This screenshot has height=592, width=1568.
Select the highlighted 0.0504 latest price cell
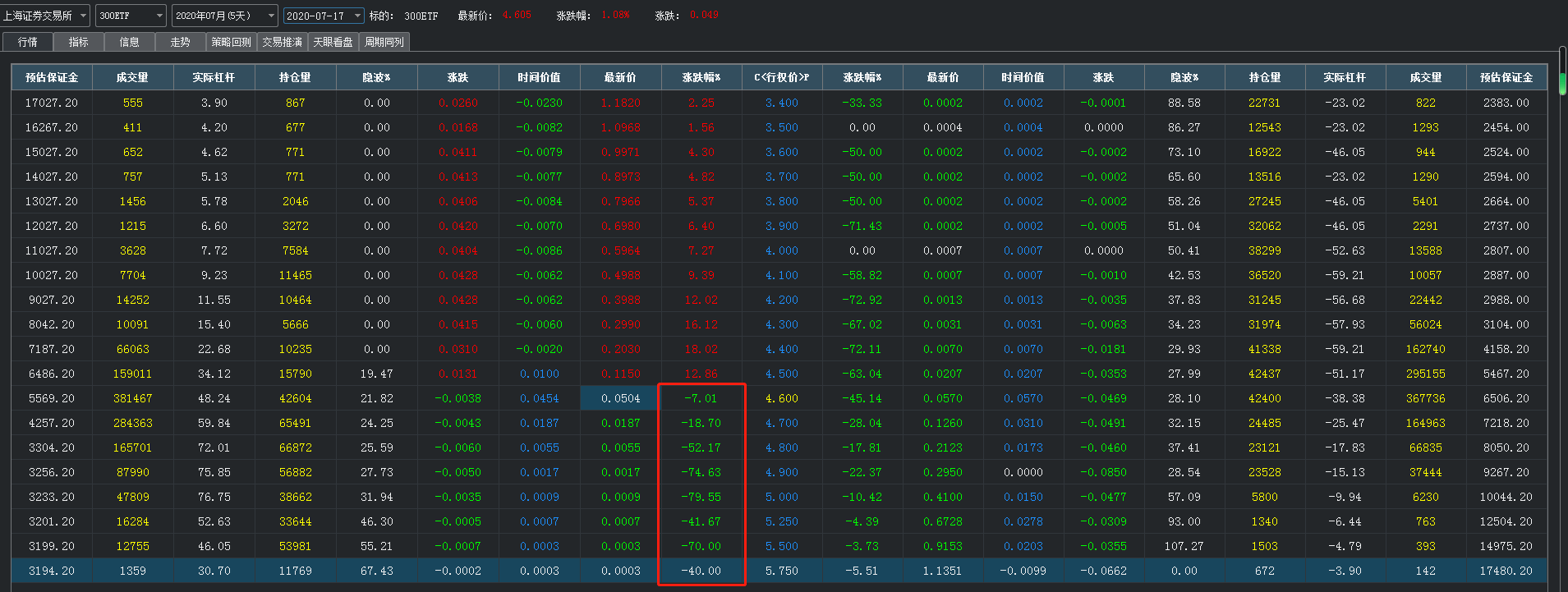(620, 398)
